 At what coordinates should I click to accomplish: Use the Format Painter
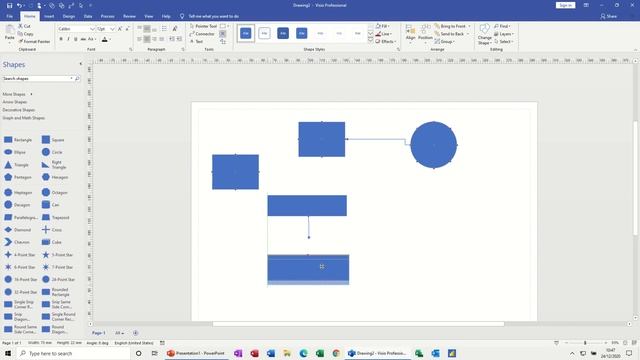click(x=34, y=42)
